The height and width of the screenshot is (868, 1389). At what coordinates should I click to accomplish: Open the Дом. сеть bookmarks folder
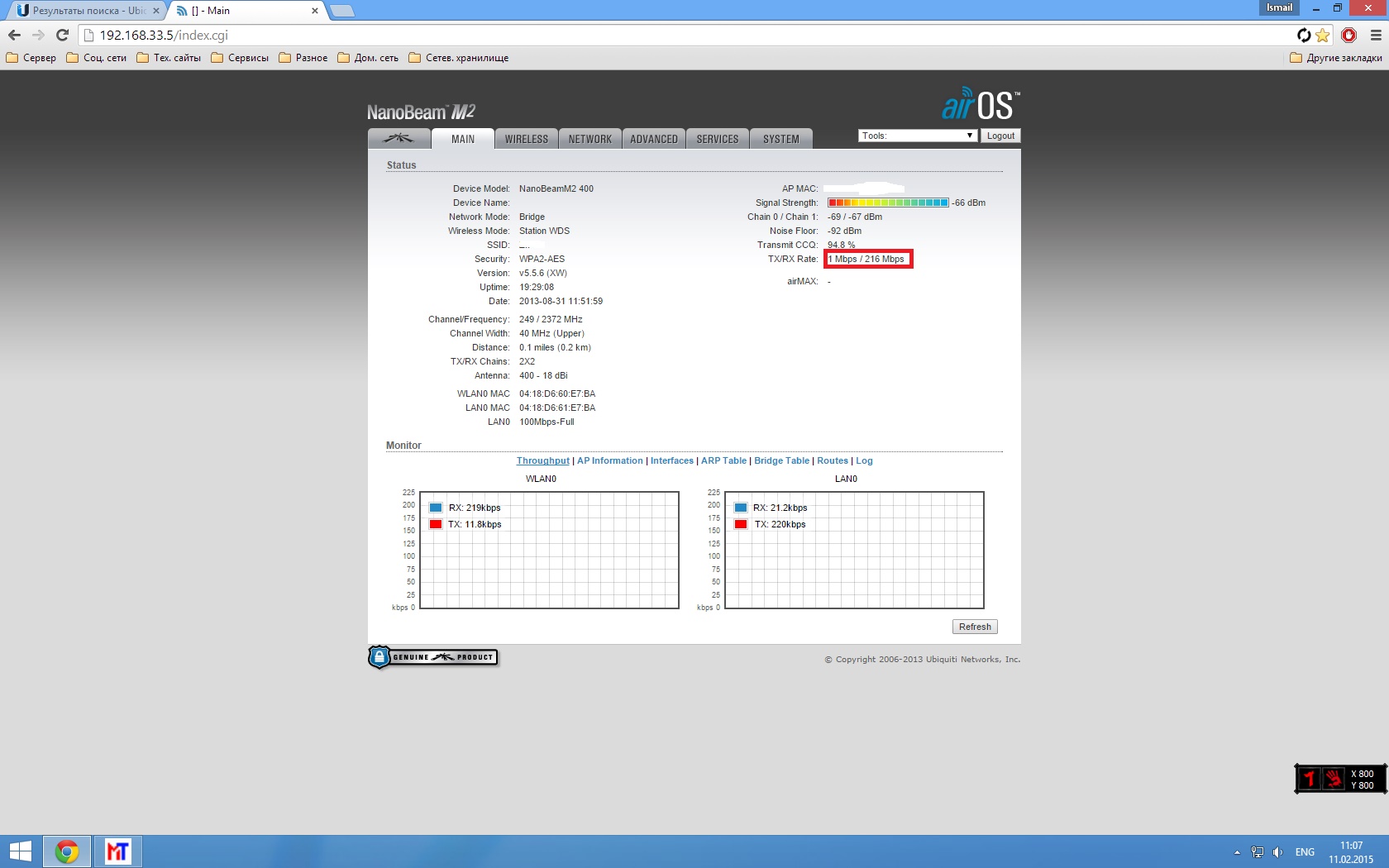pyautogui.click(x=368, y=58)
